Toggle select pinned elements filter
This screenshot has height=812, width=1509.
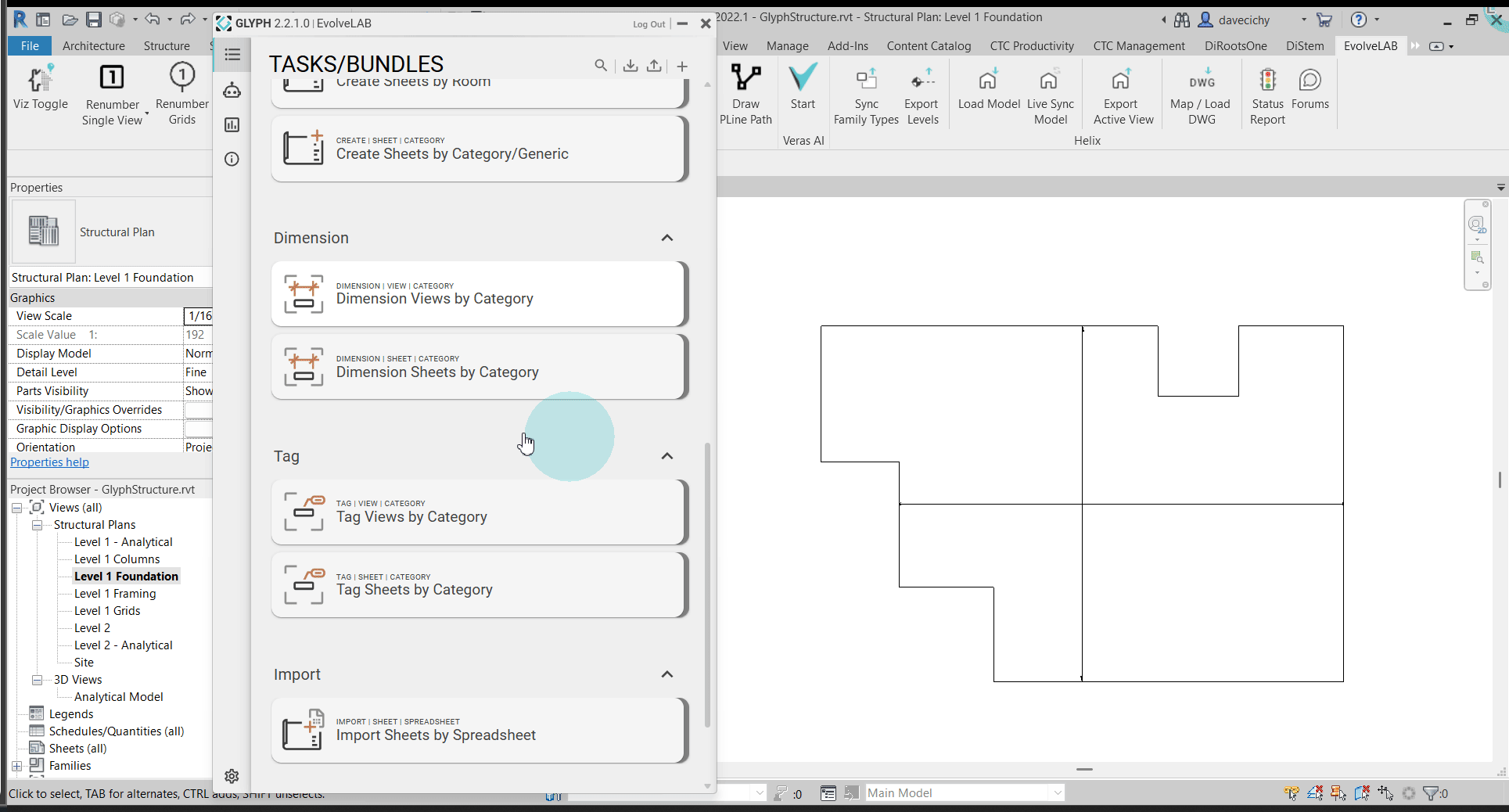click(x=1338, y=792)
